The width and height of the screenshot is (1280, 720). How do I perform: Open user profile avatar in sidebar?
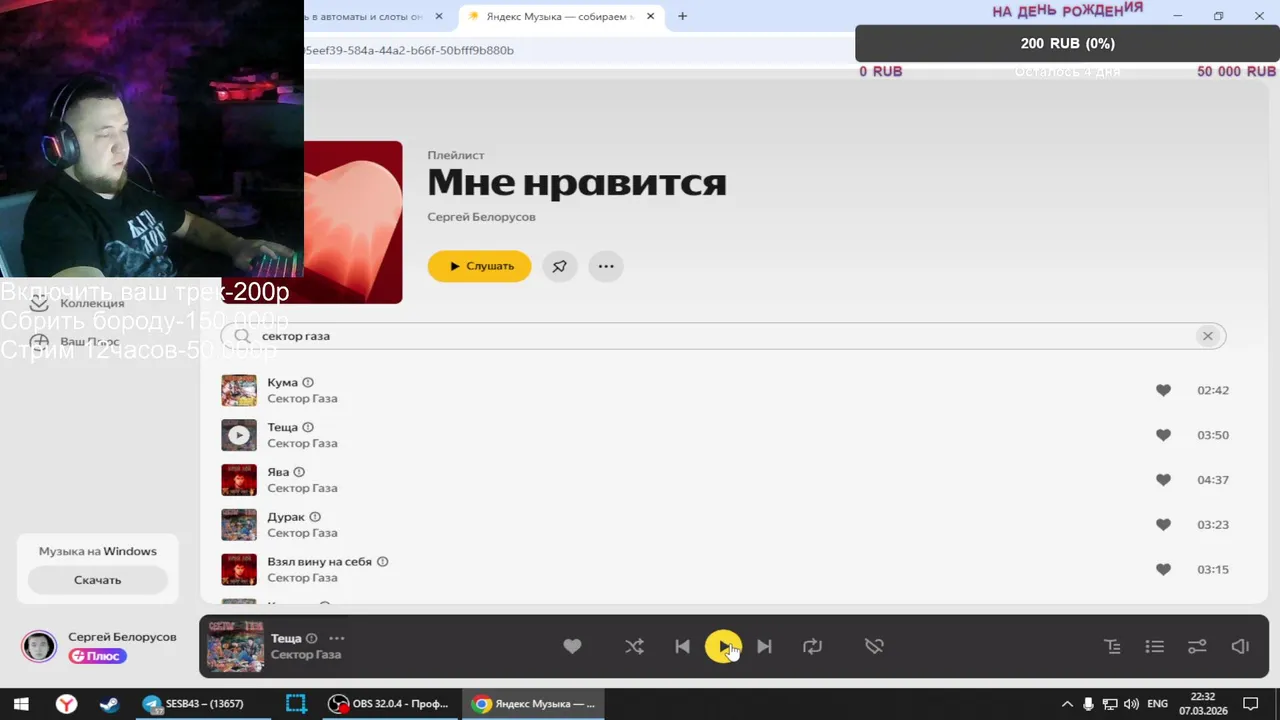[39, 646]
